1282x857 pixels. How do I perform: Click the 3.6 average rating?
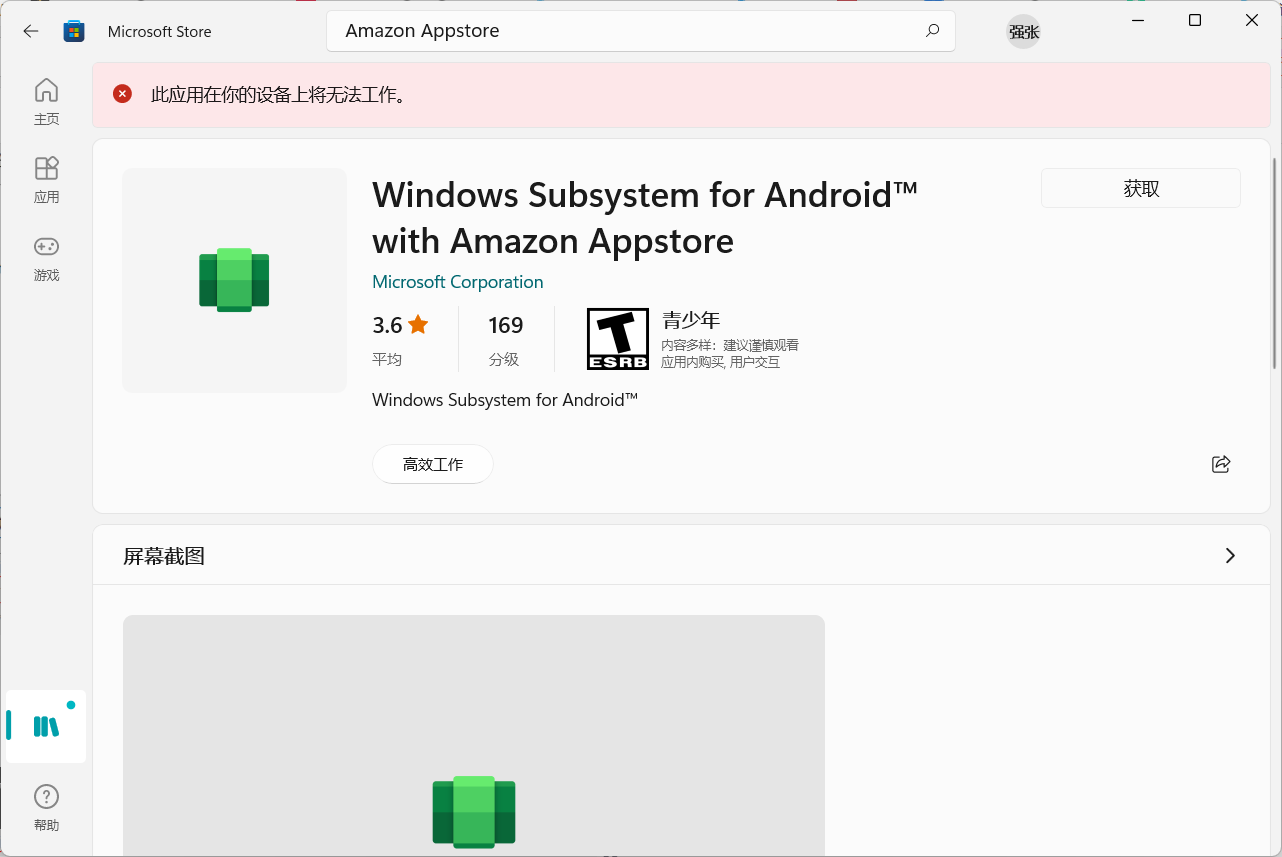(x=387, y=325)
